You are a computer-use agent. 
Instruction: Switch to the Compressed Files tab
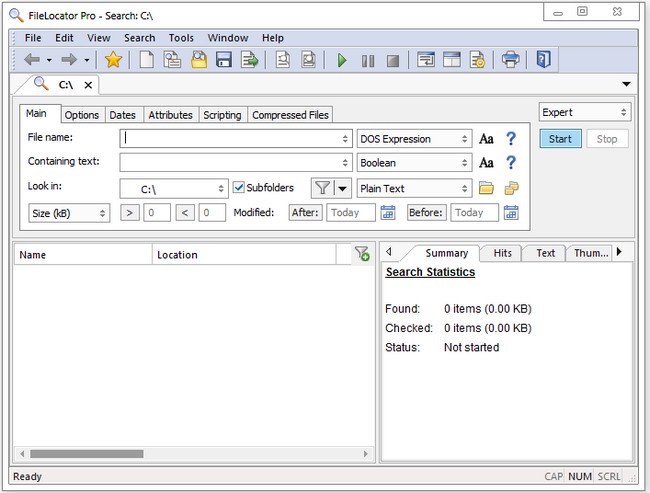point(290,115)
